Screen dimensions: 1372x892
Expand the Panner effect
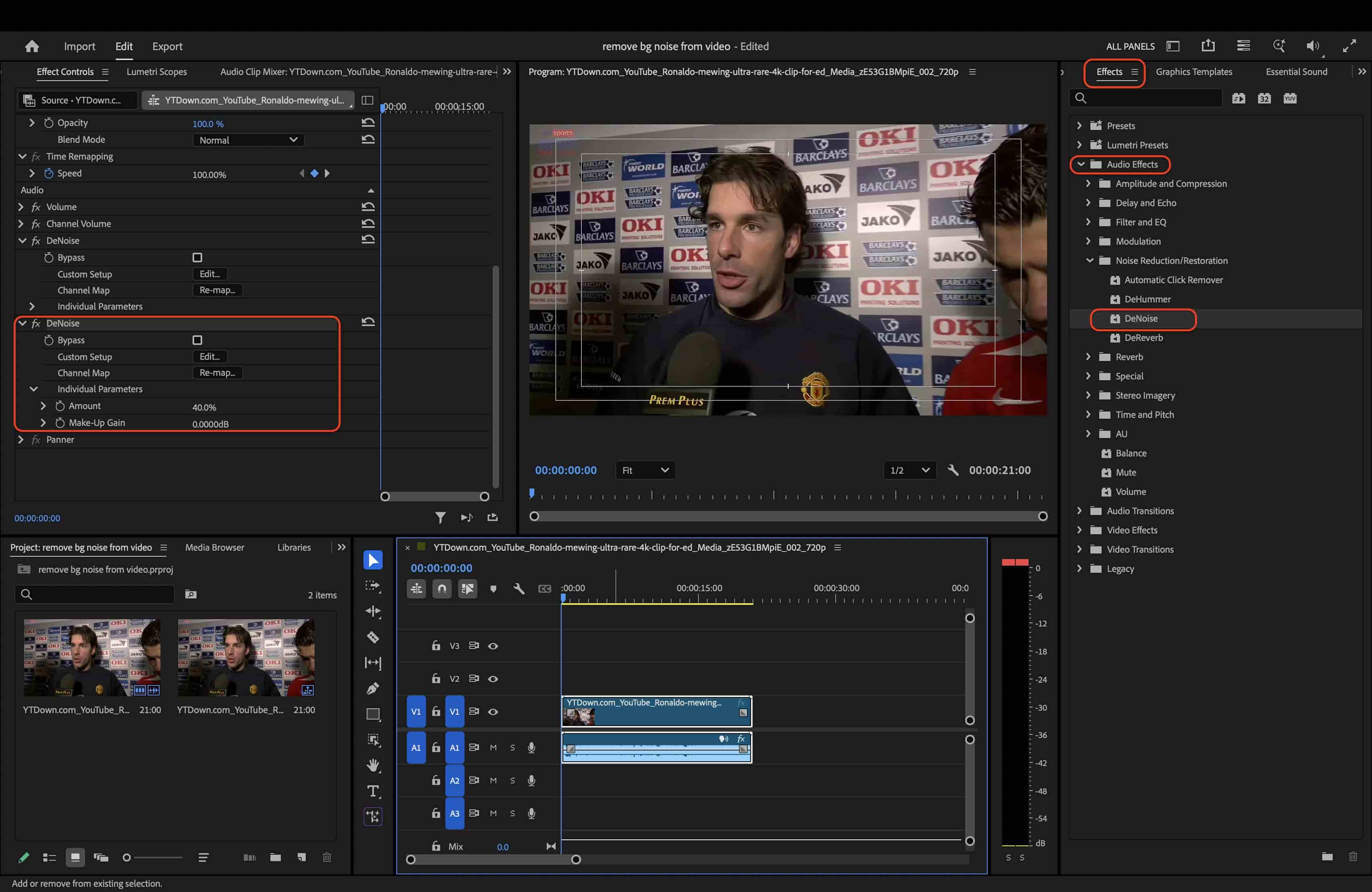(21, 440)
